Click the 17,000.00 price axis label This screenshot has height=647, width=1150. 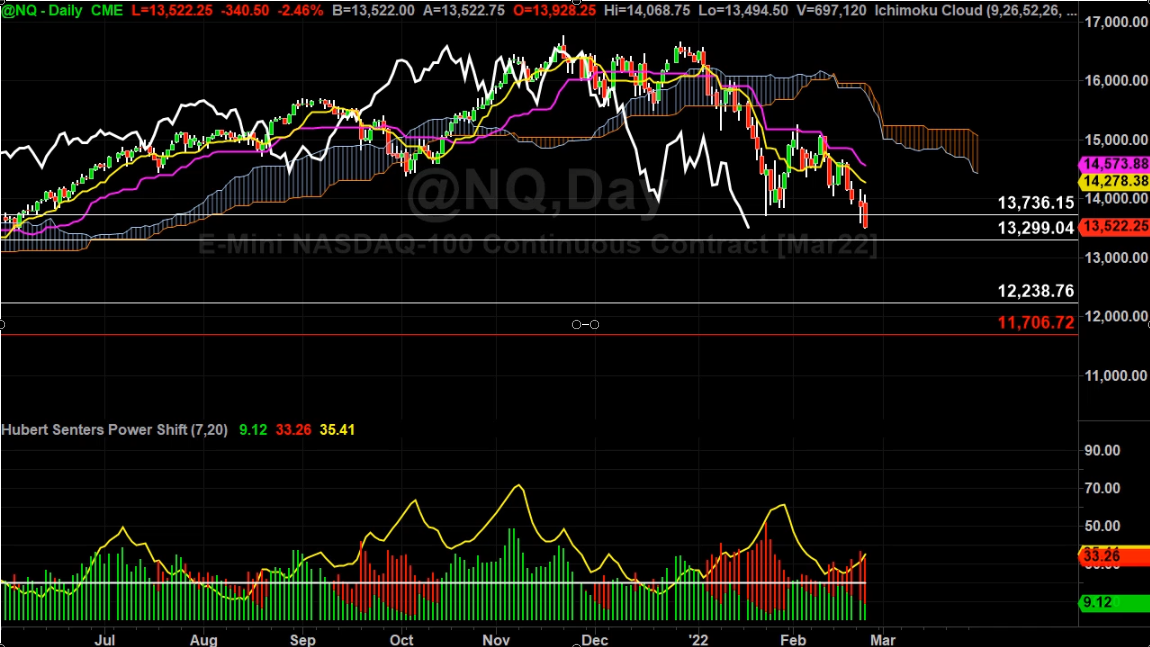coord(1116,22)
